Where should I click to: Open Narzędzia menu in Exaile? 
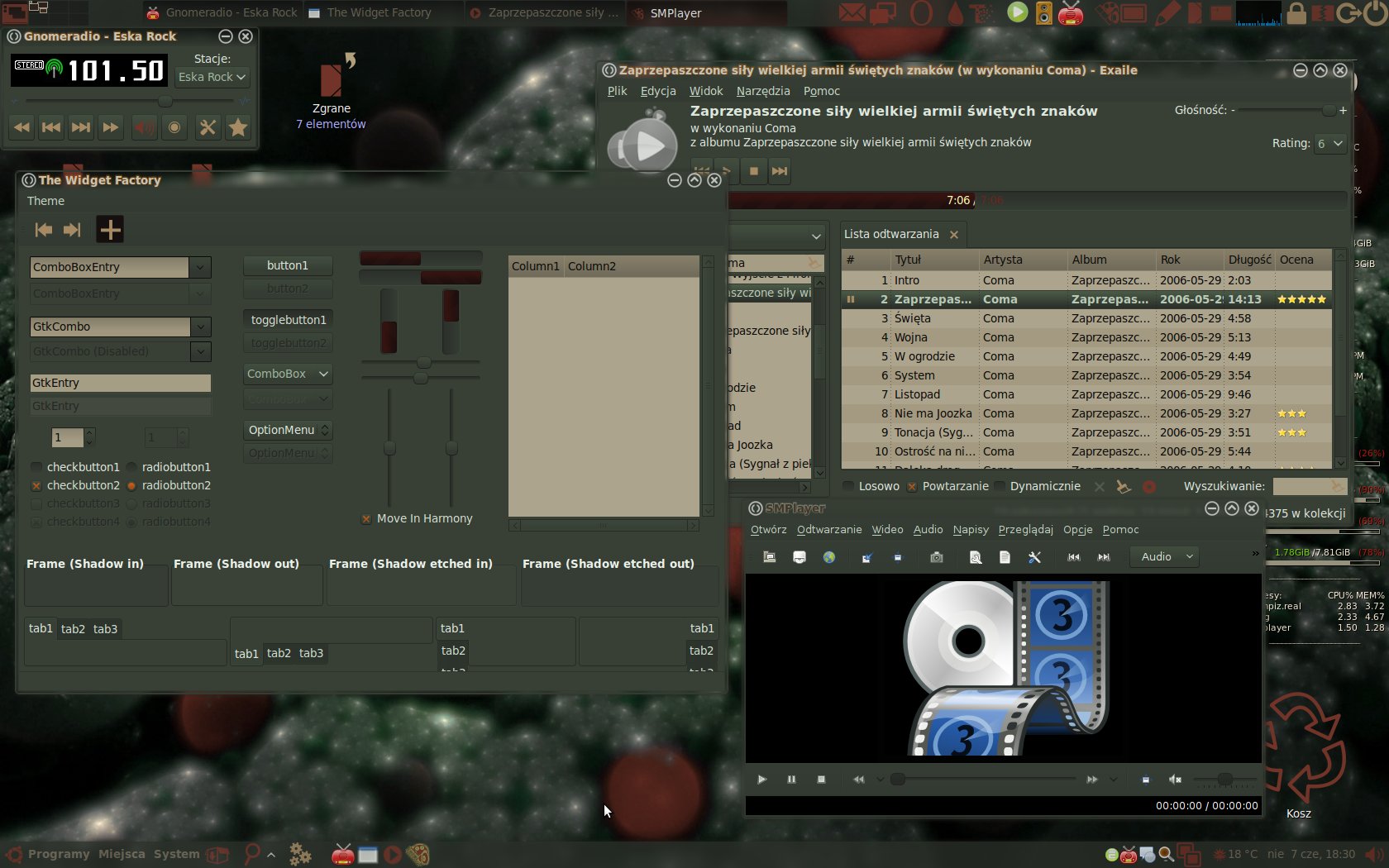[762, 91]
